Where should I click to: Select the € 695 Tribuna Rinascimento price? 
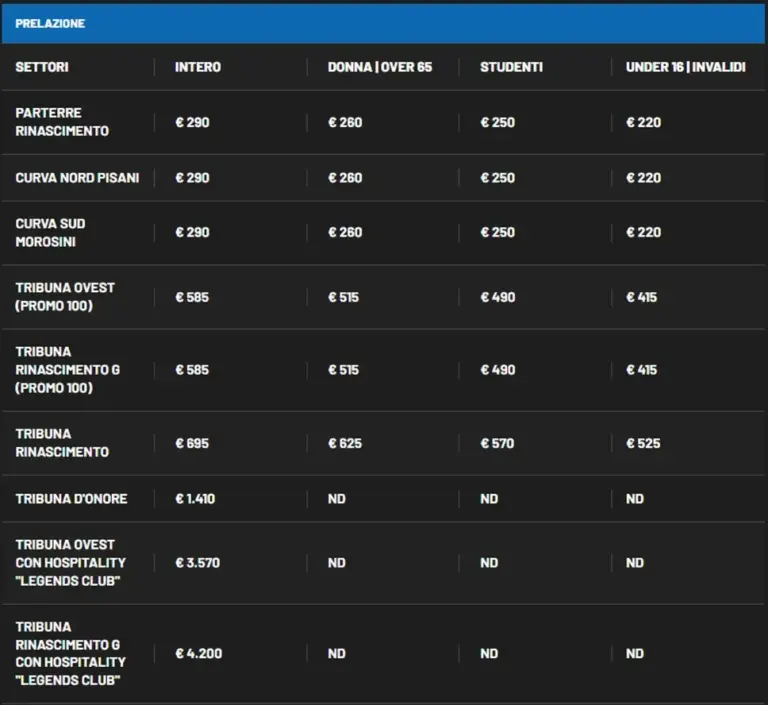[x=192, y=443]
